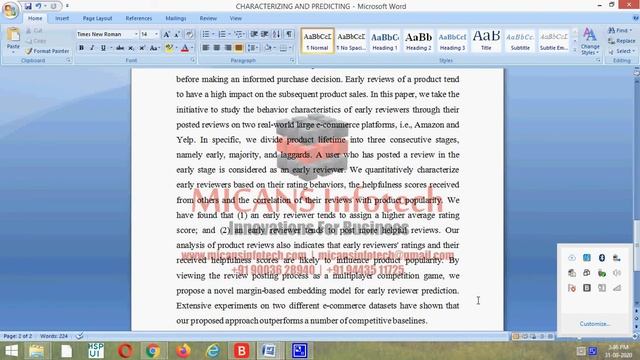Open Change Styles
640x360 pixels.
[x=590, y=42]
